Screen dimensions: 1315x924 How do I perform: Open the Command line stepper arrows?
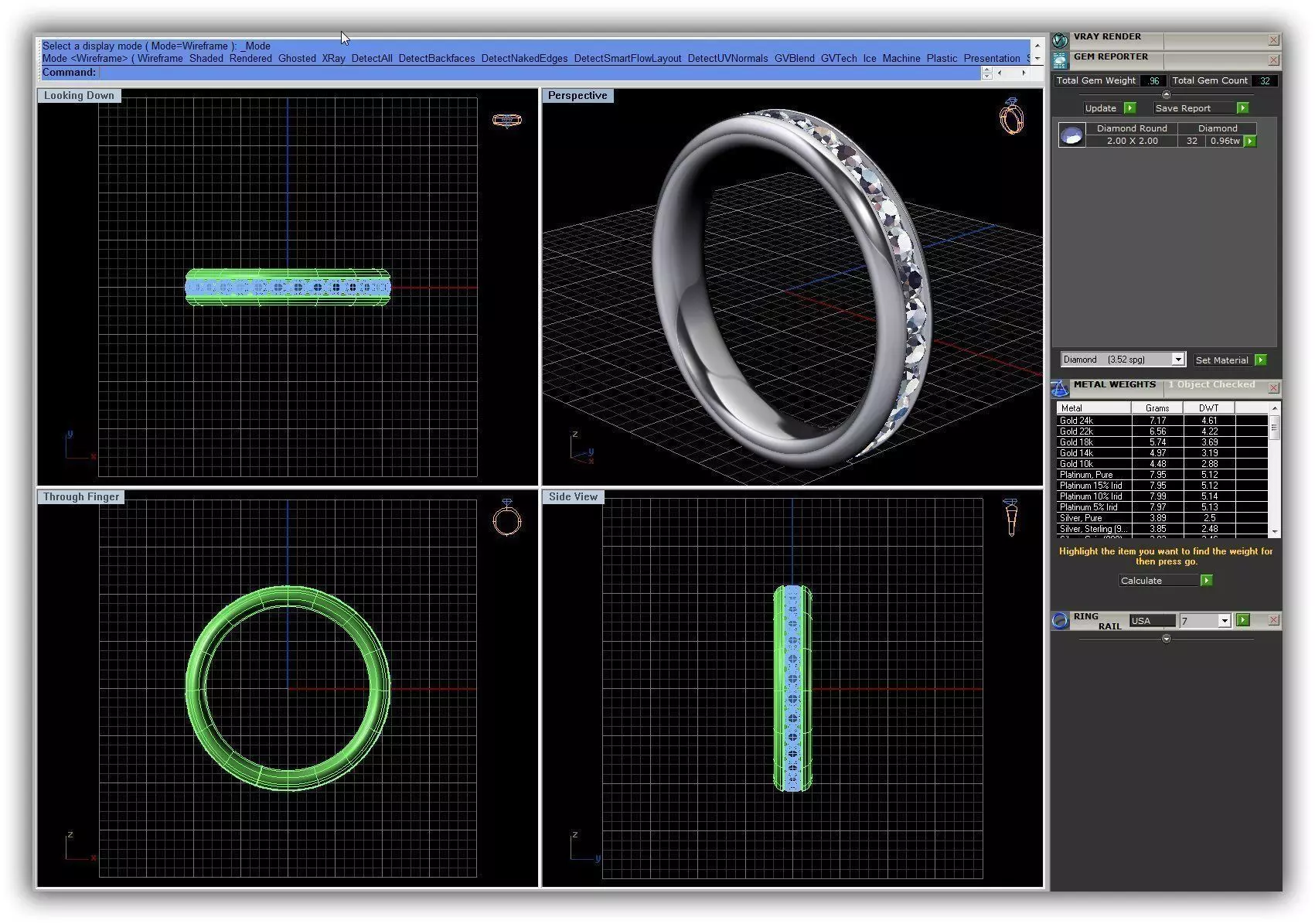click(986, 73)
